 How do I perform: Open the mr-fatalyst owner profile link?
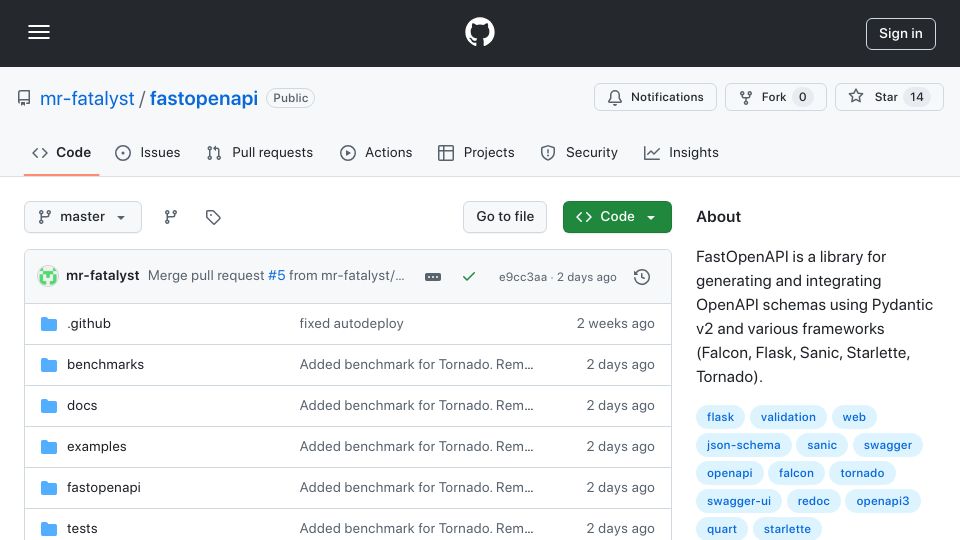tap(87, 99)
